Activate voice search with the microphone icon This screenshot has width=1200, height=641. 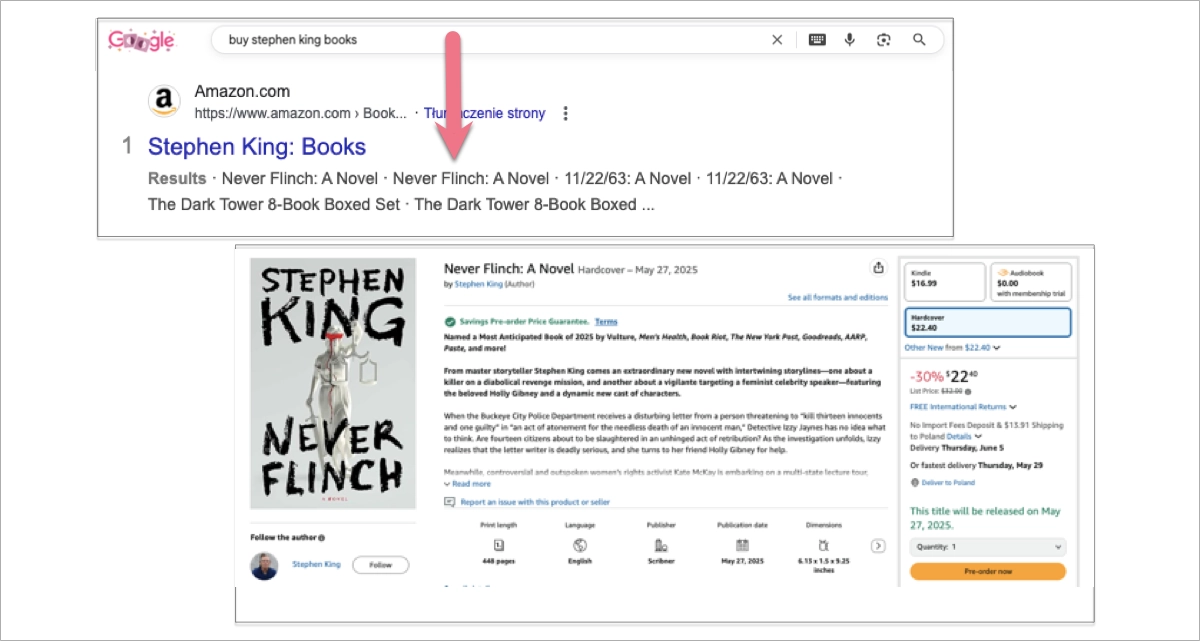coord(849,39)
